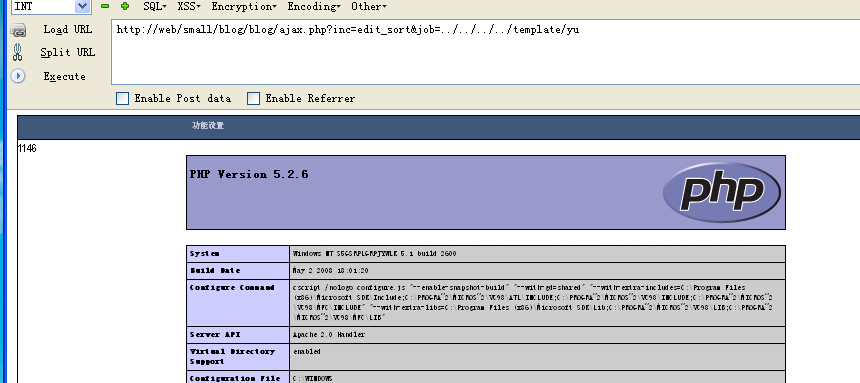Image resolution: width=860 pixels, height=383 pixels.
Task: Click the PHP Version 5.2.6 heading
Action: (249, 174)
